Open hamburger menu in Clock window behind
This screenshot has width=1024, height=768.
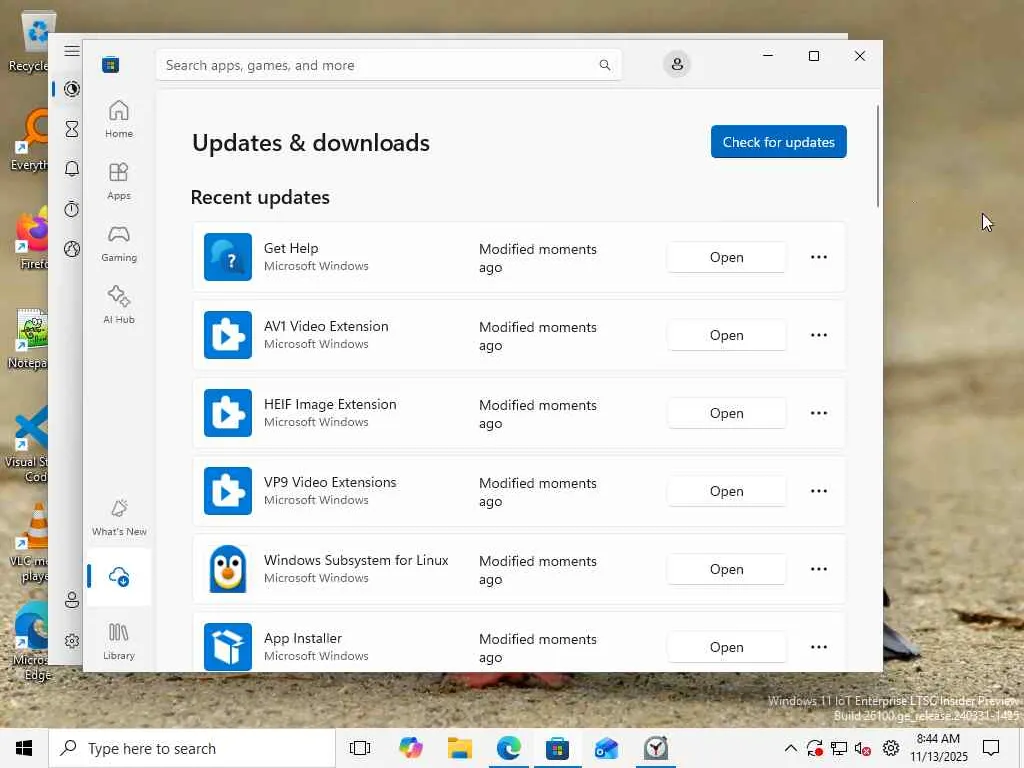pyautogui.click(x=72, y=51)
